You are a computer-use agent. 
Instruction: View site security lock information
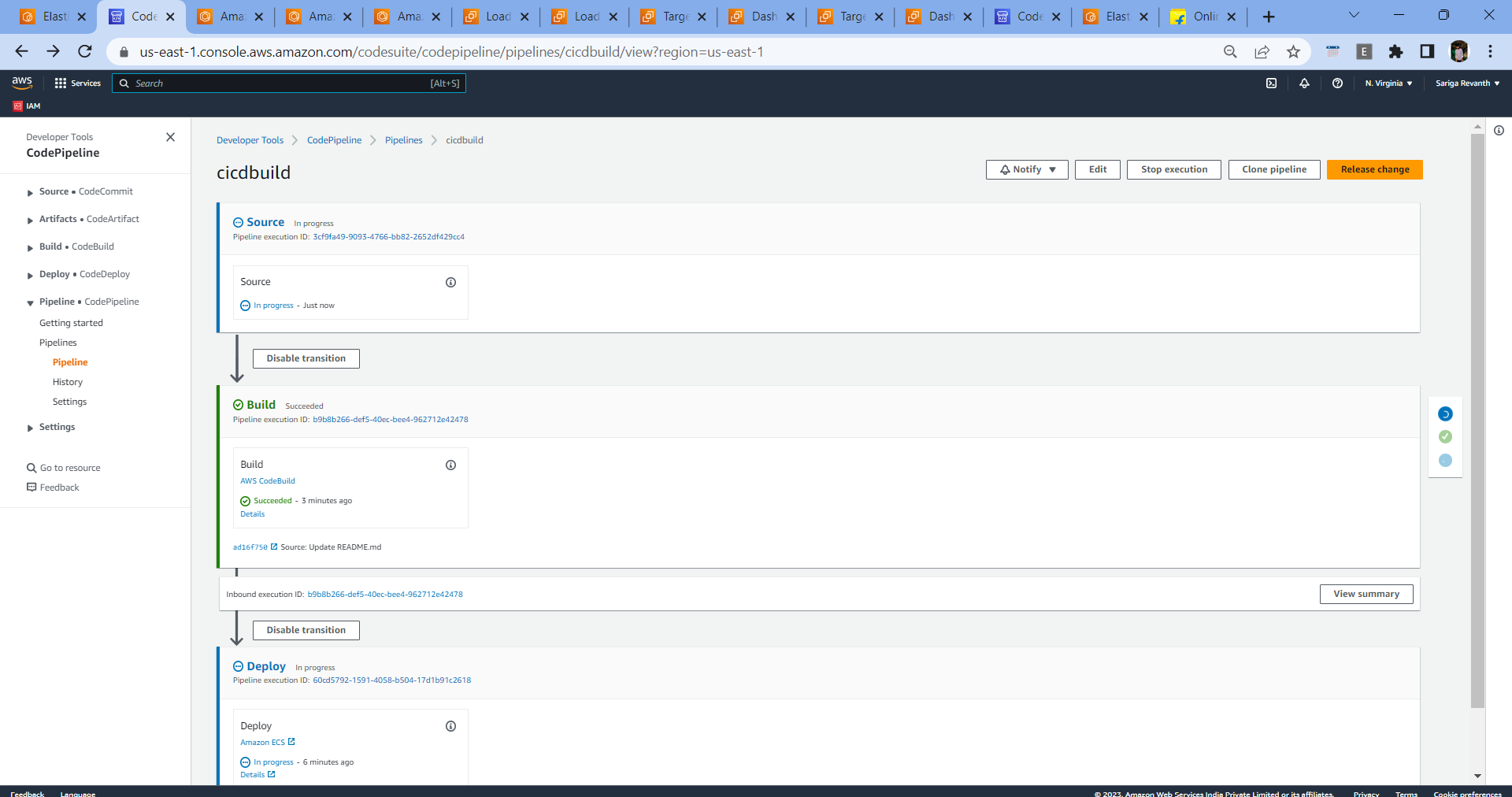pyautogui.click(x=124, y=52)
